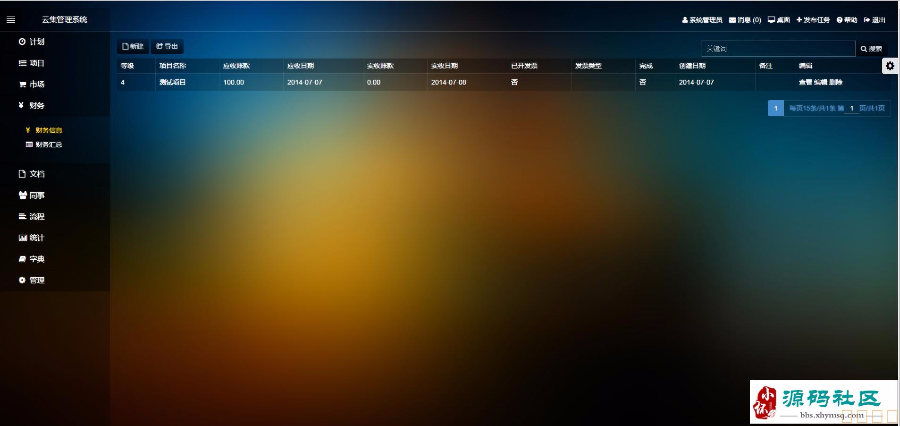Click 删除 (Delete) link in the row

[x=836, y=82]
